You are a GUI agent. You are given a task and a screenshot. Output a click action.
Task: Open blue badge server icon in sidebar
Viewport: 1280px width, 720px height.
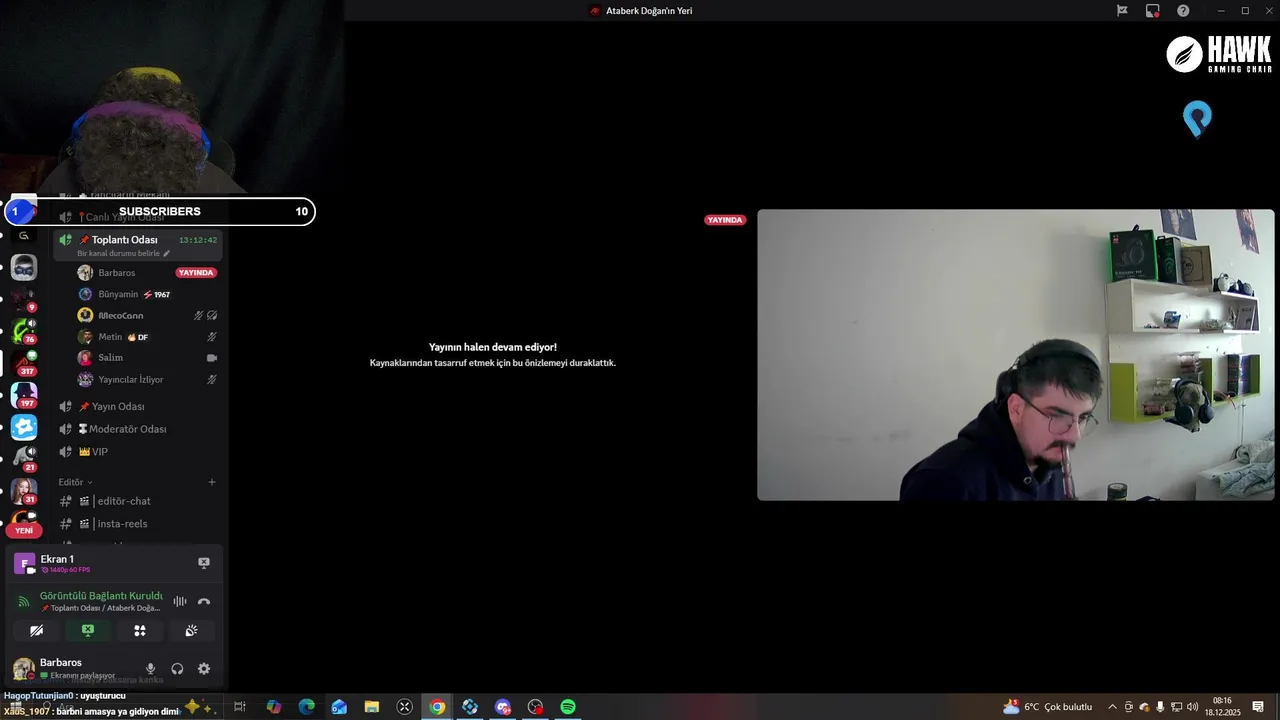point(24,427)
